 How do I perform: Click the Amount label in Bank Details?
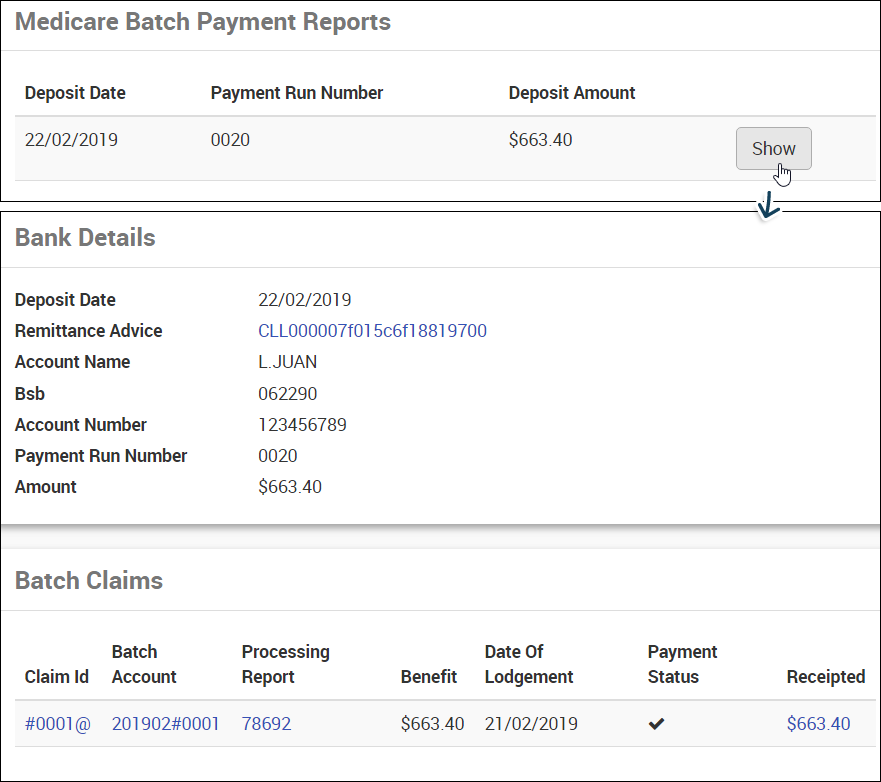46,487
